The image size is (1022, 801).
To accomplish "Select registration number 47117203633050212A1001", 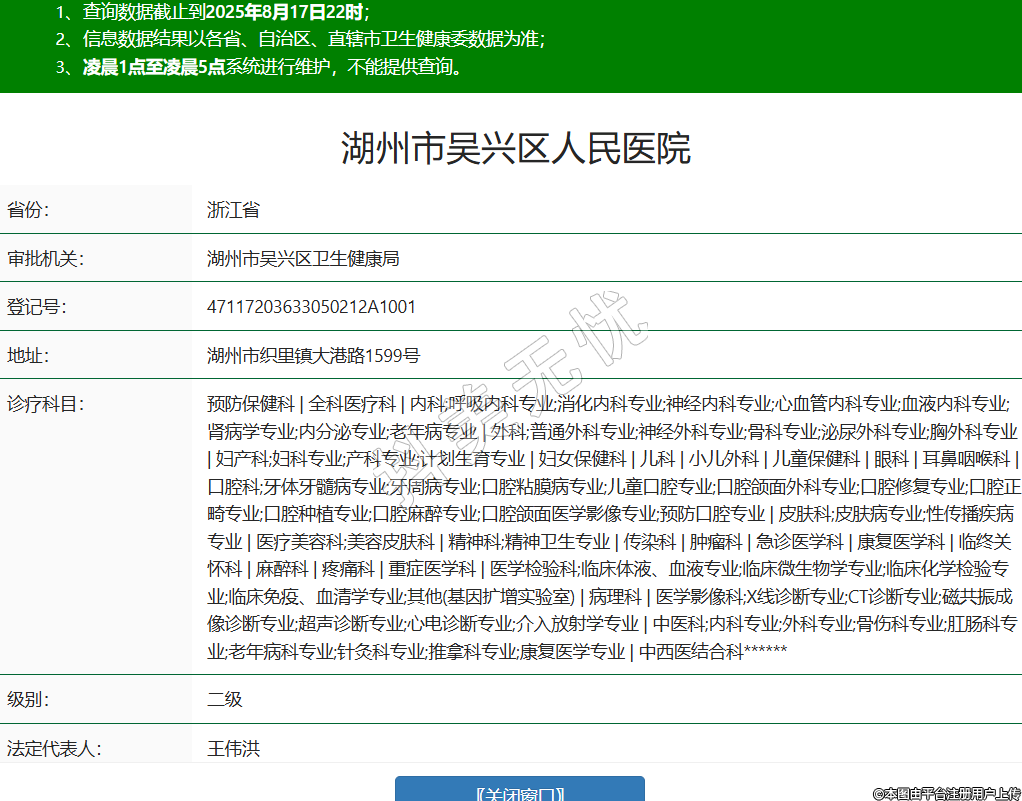I will [311, 307].
